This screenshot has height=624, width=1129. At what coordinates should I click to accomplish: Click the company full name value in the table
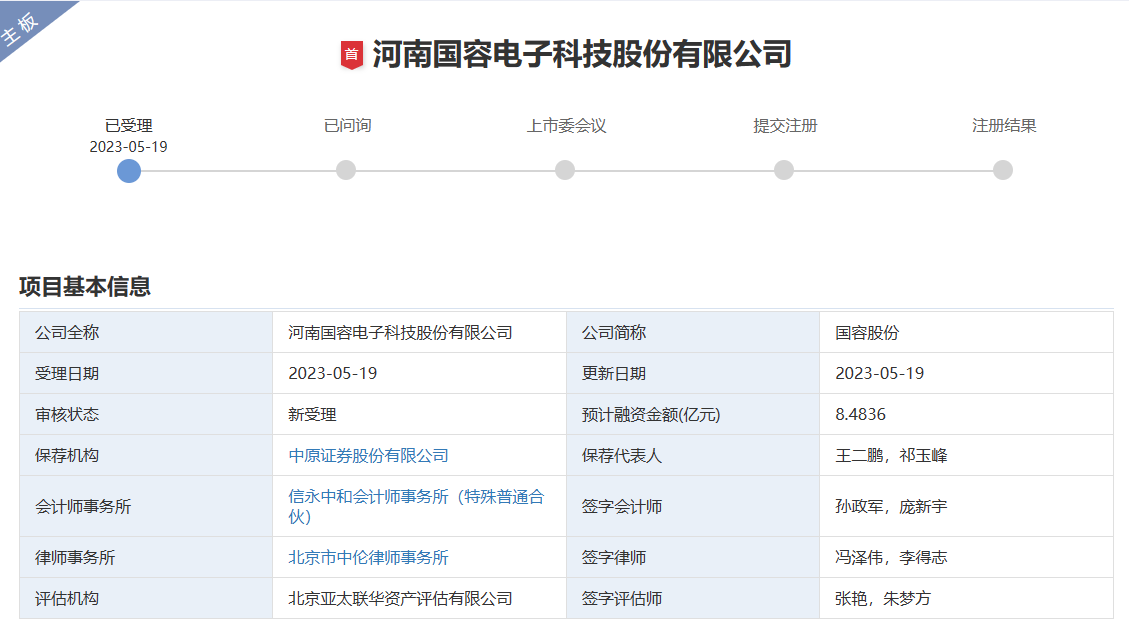click(400, 333)
